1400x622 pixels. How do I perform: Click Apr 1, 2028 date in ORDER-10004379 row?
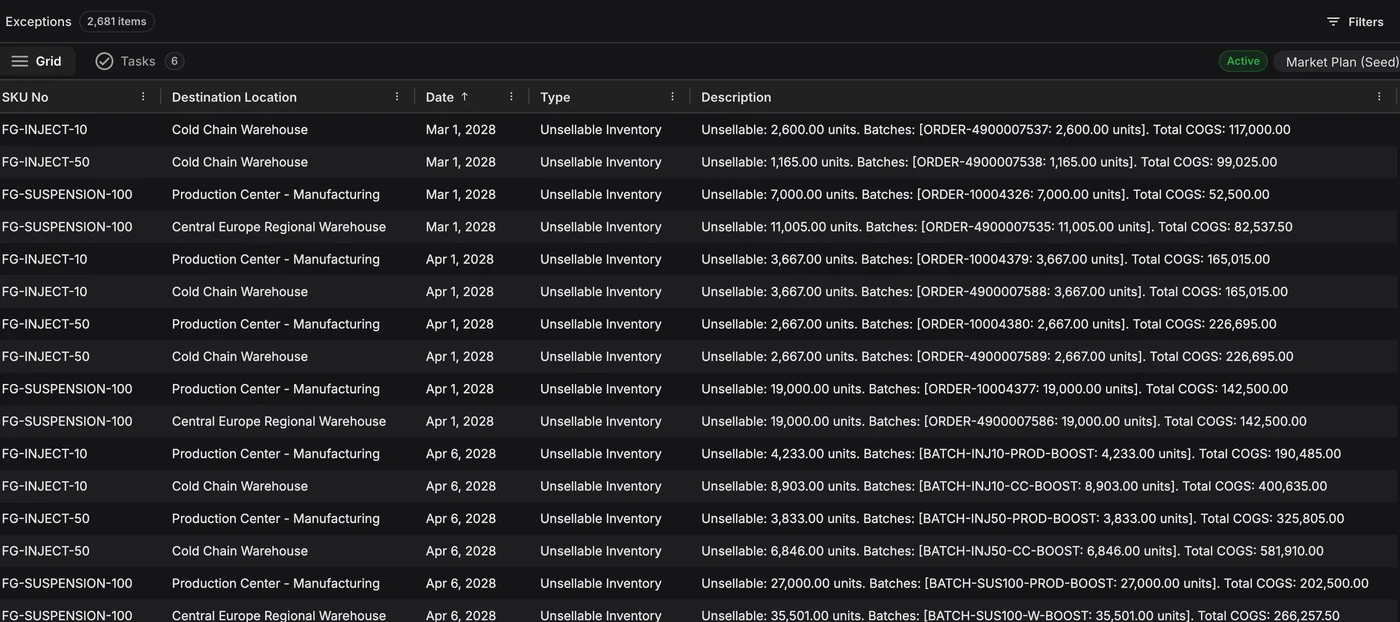coord(460,259)
